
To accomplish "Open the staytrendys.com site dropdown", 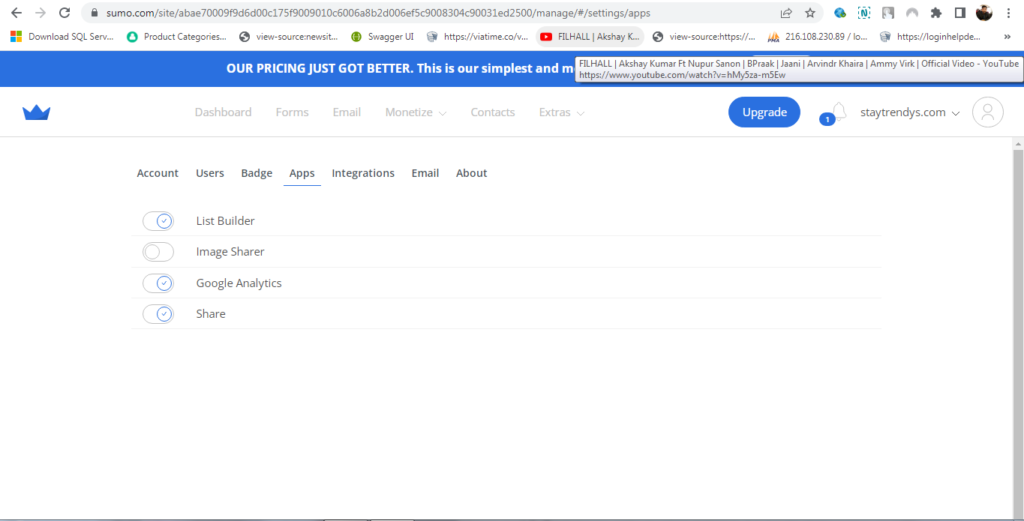I will click(x=909, y=113).
